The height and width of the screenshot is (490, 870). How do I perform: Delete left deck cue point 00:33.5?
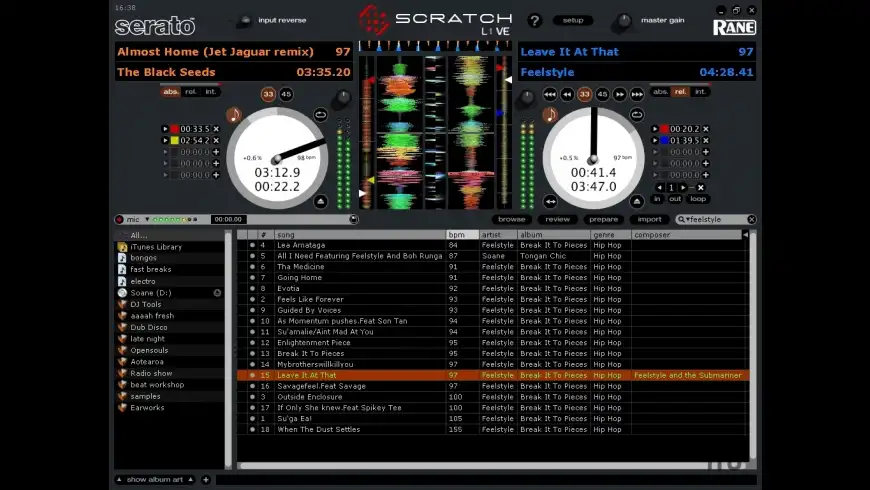coord(216,129)
